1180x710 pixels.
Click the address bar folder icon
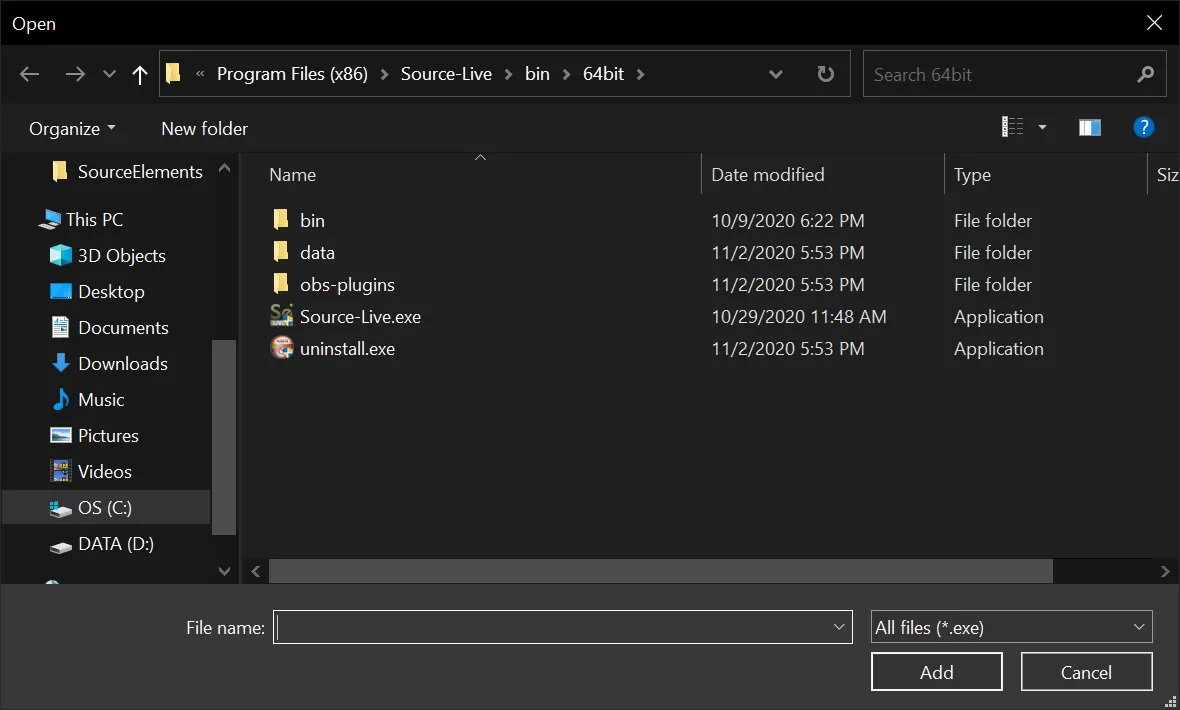point(173,73)
